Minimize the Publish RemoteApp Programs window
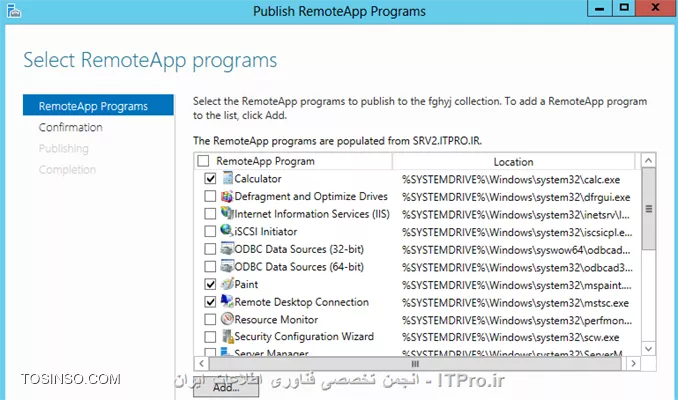The width and height of the screenshot is (678, 400). point(599,8)
